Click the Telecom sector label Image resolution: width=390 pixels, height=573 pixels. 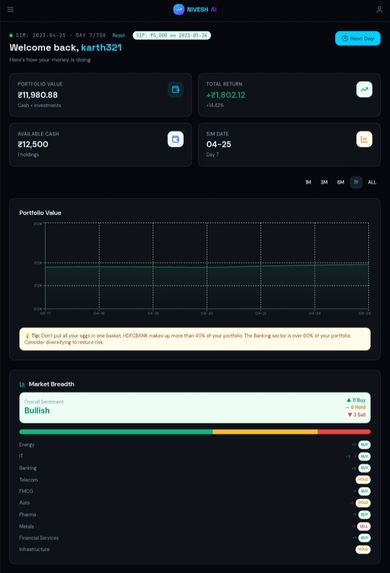[29, 480]
